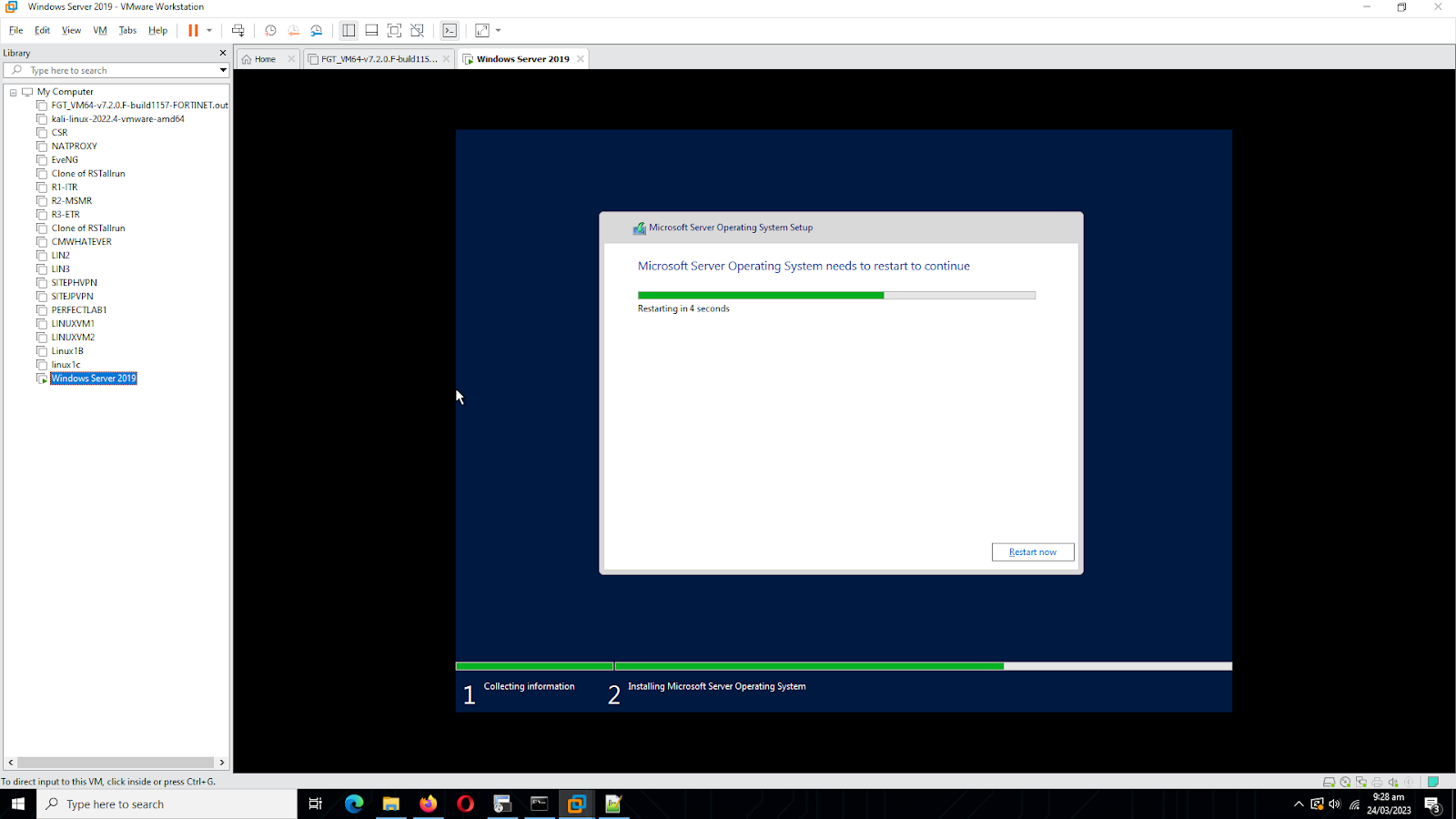Viewport: 1456px width, 819px height.
Task: Click the stretch guest display icon
Action: (482, 30)
